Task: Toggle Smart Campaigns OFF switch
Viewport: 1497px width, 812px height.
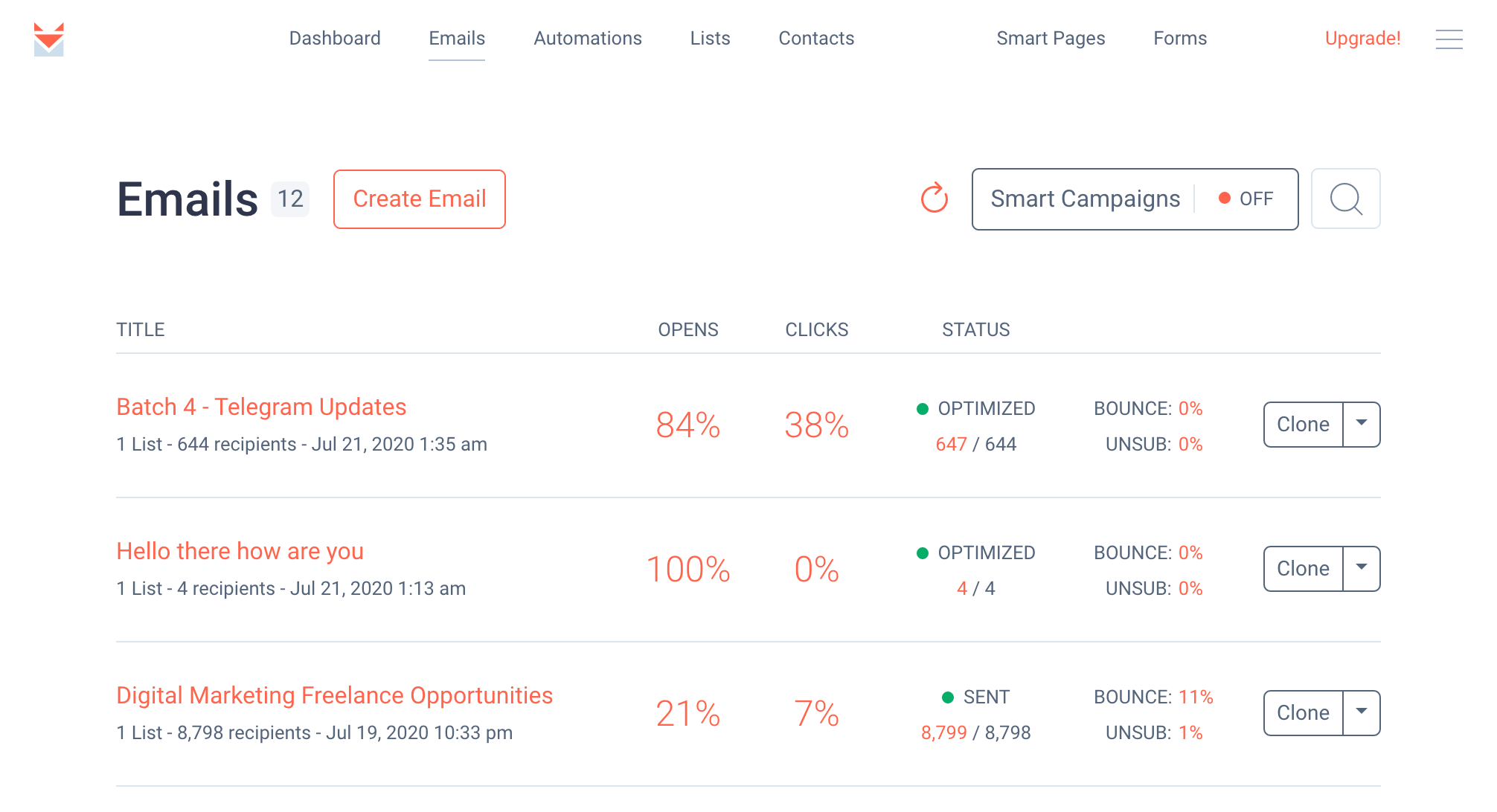Action: (1246, 199)
